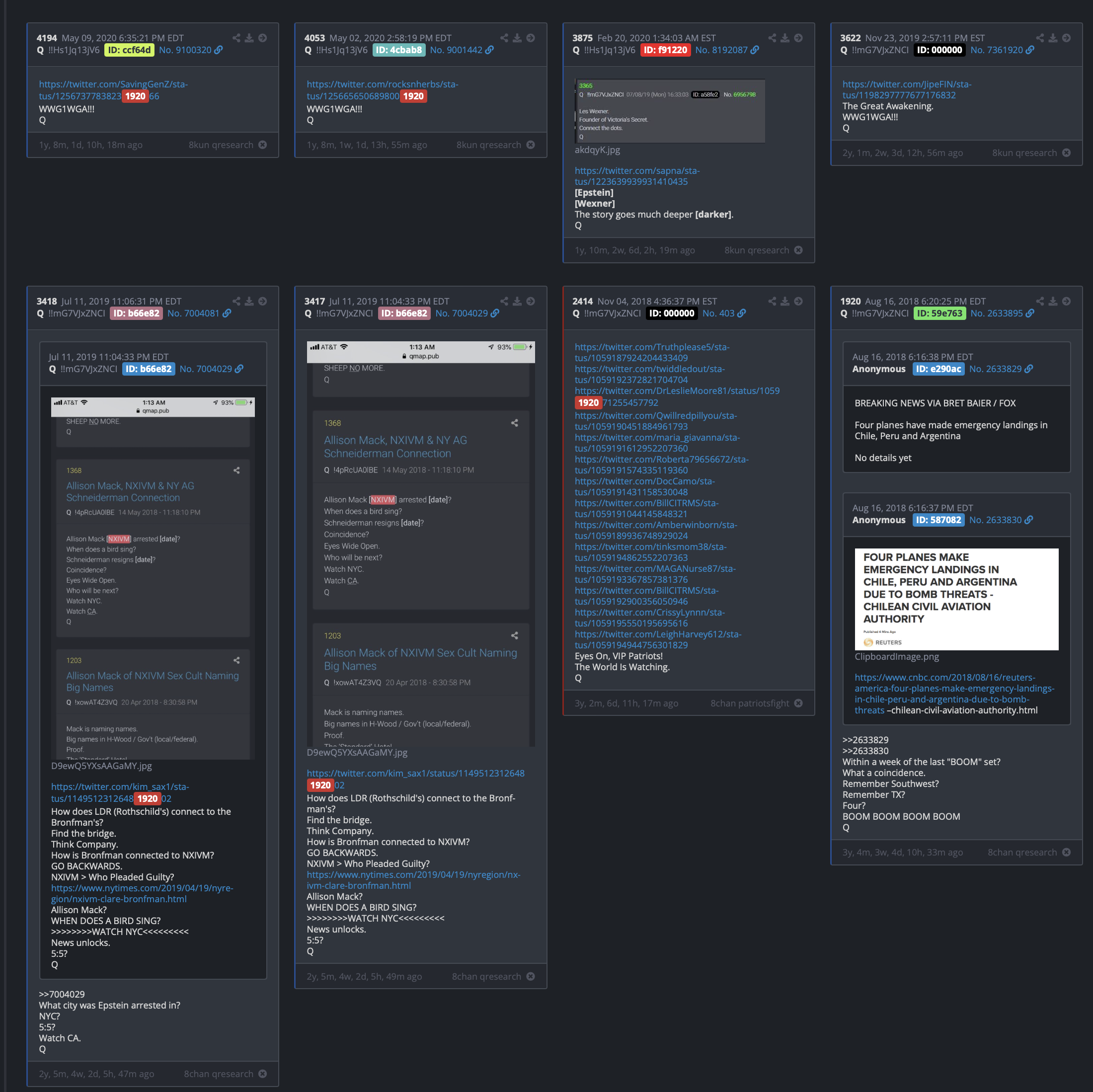Open nytimes nxivm-clare-bronfman link in post 3417
The height and width of the screenshot is (1092, 1093).
(413, 880)
